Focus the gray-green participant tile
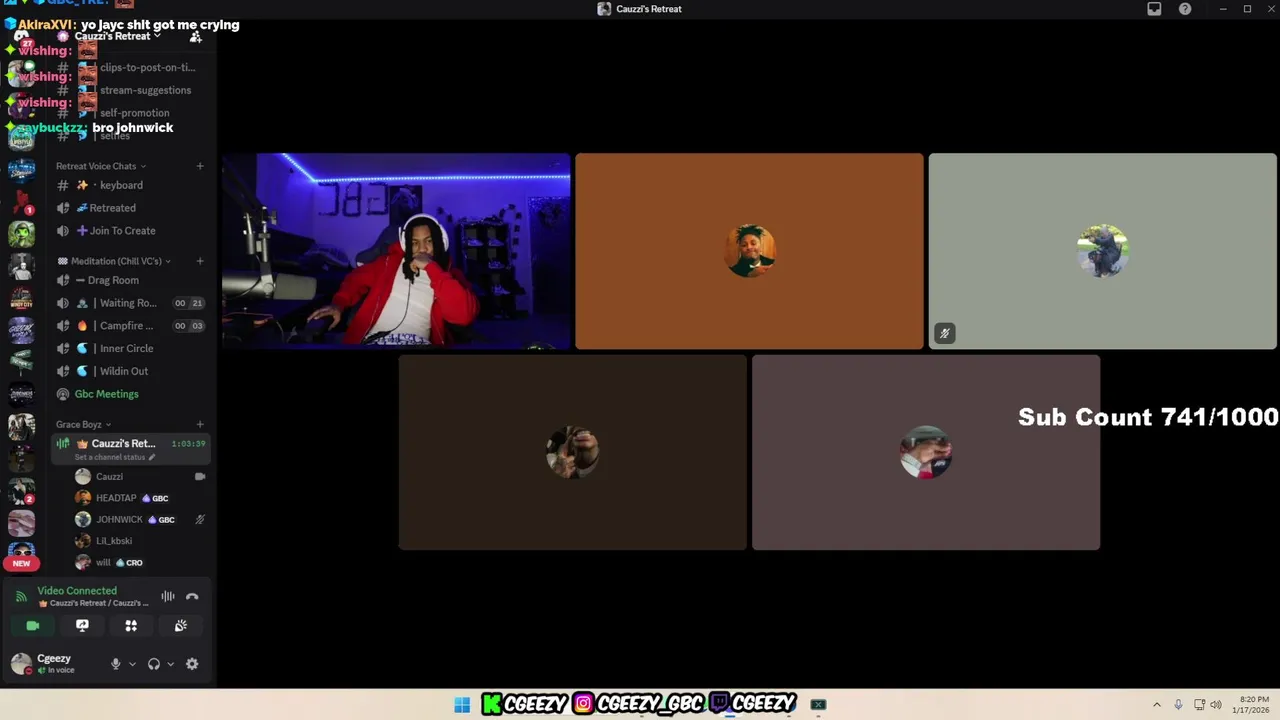The height and width of the screenshot is (720, 1280). (x=1102, y=251)
